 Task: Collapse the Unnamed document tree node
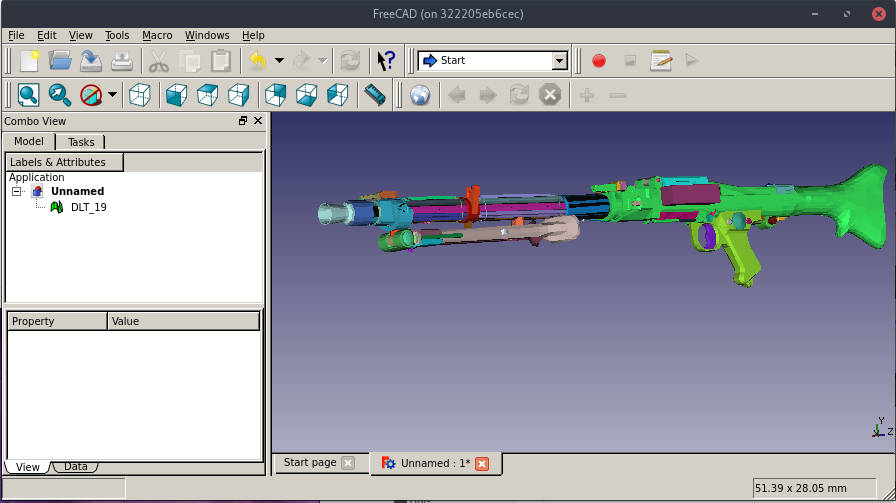[17, 191]
